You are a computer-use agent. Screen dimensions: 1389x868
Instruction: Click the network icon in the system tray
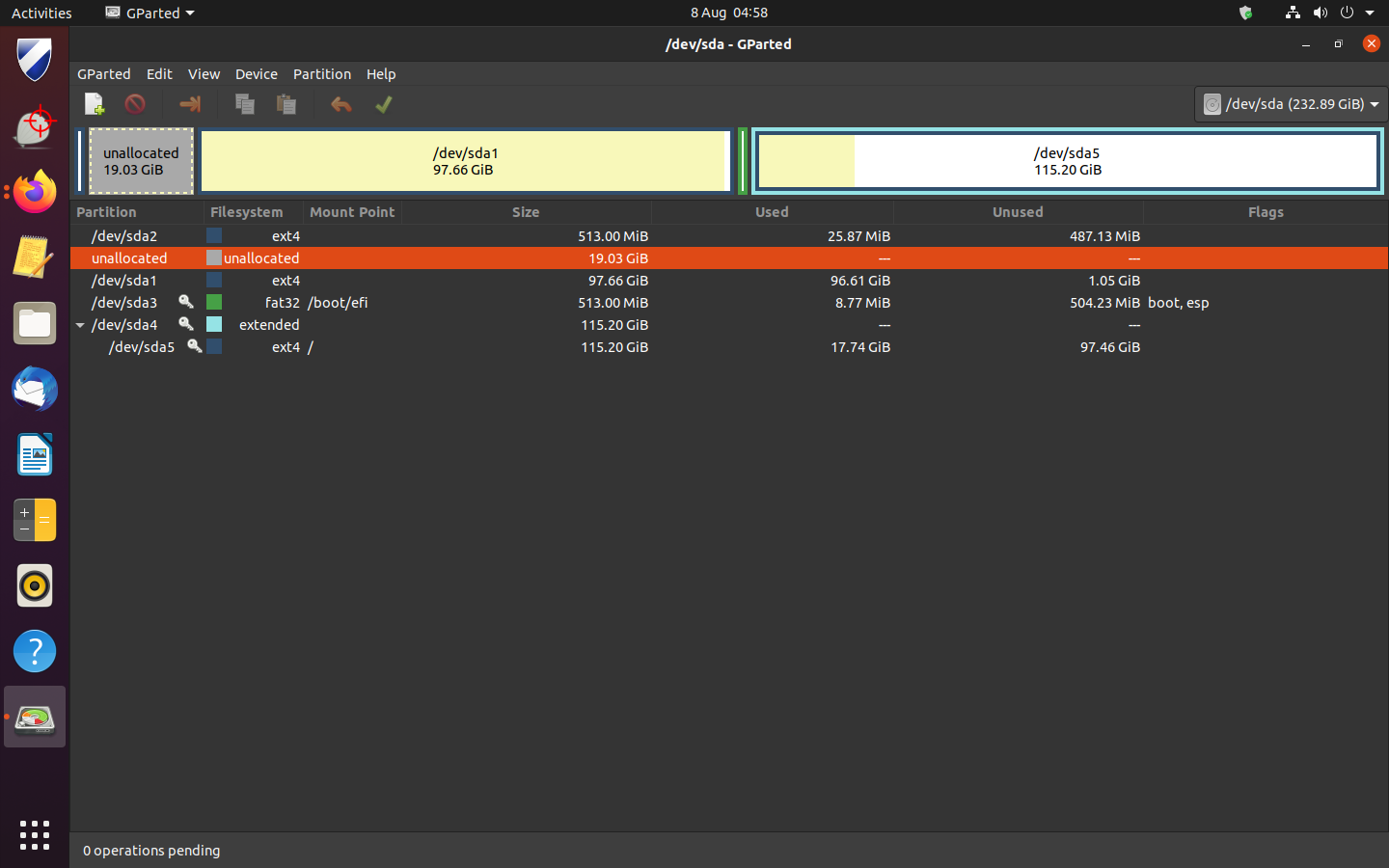tap(1293, 13)
